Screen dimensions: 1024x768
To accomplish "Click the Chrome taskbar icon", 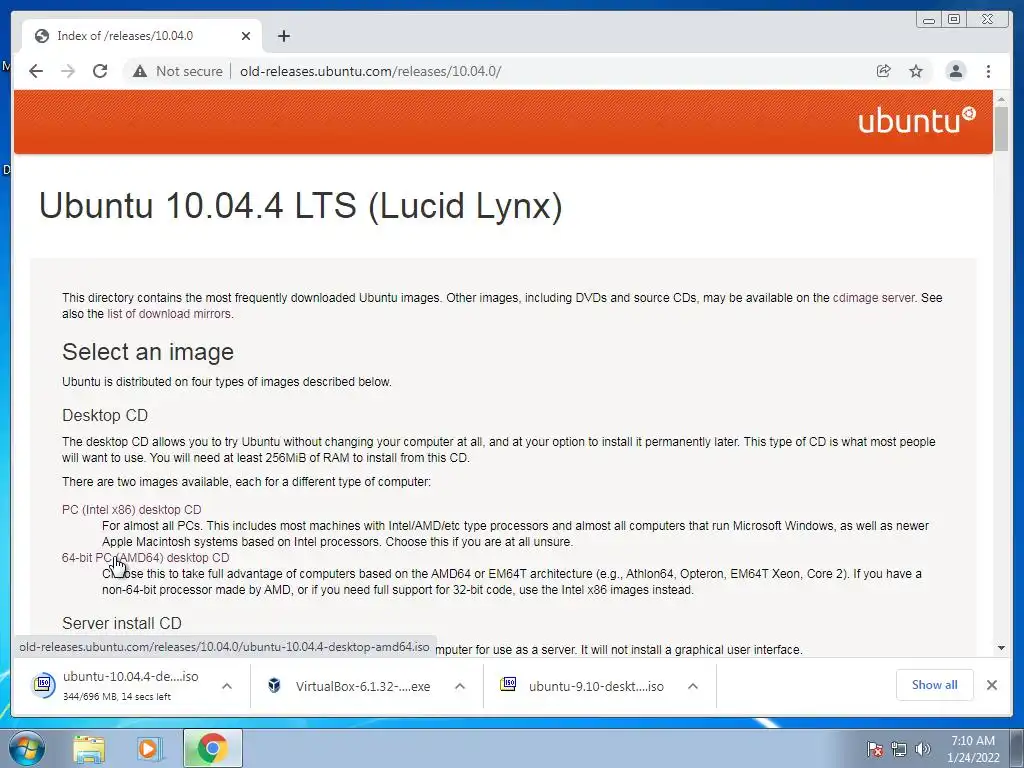I will point(212,748).
